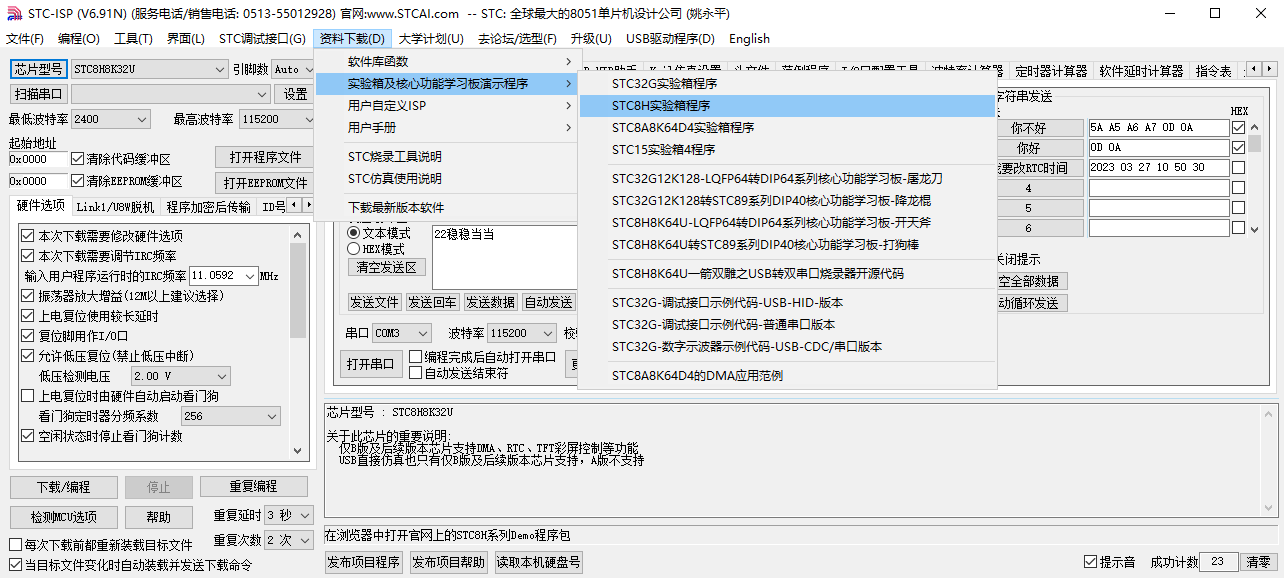The width and height of the screenshot is (1284, 578).
Task: Click the field containing 2023 03 27 10 50 30
Action: coord(1159,168)
